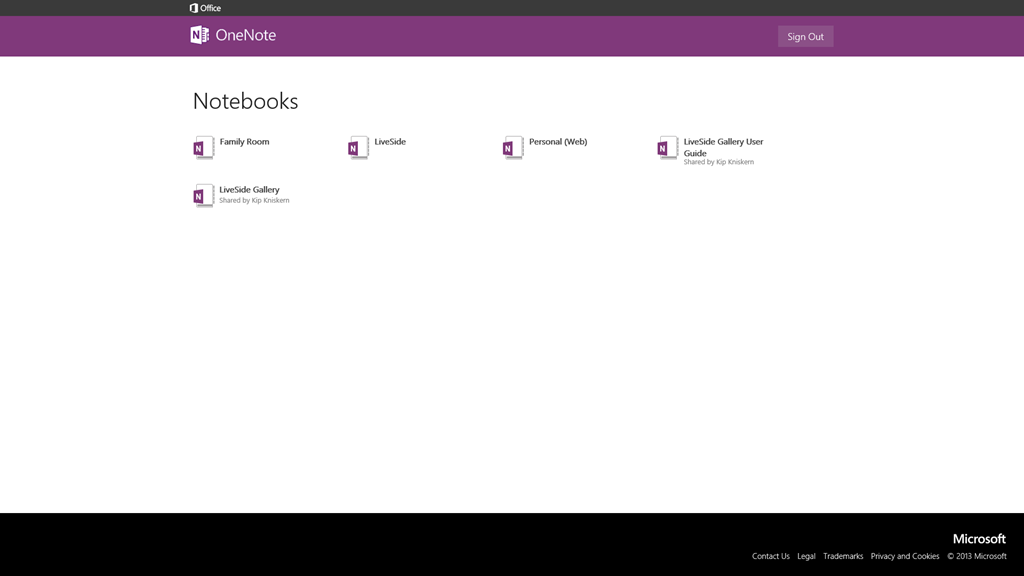Click "Shared by Kip Kniskern" under User Guide

point(718,162)
